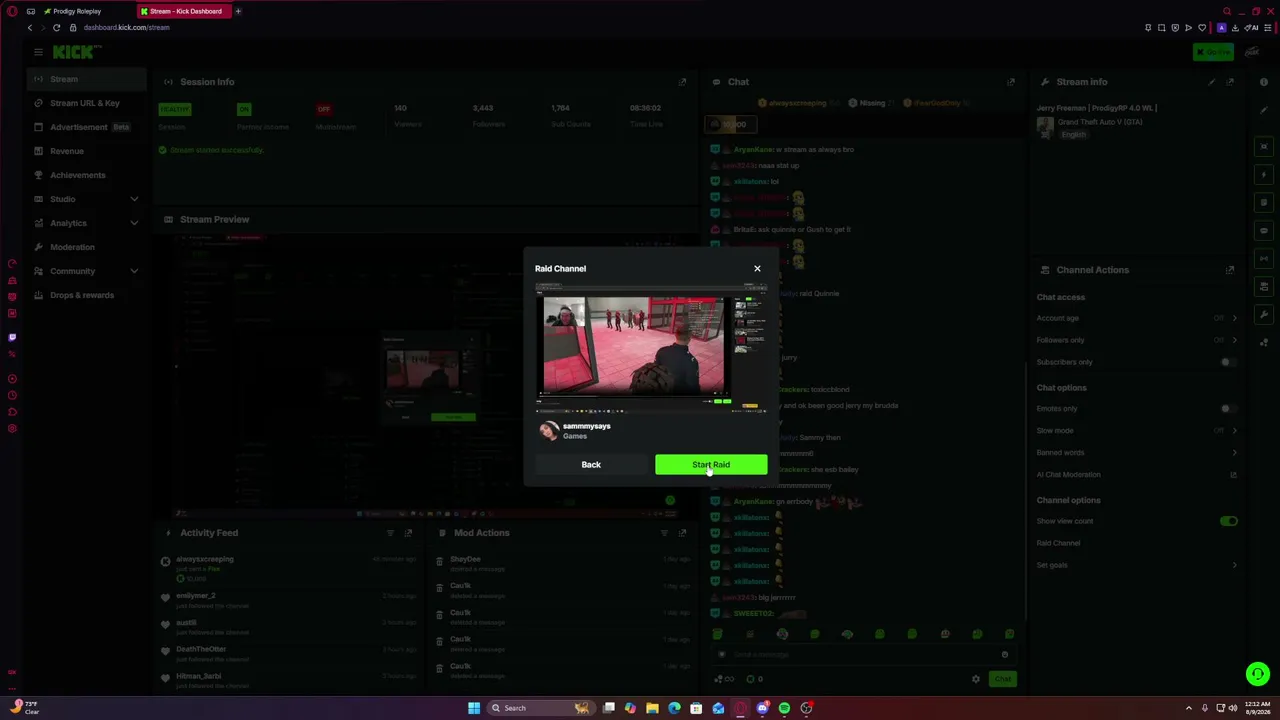
Task: Select the Stream - Kick Dashboard tab
Action: pos(183,11)
